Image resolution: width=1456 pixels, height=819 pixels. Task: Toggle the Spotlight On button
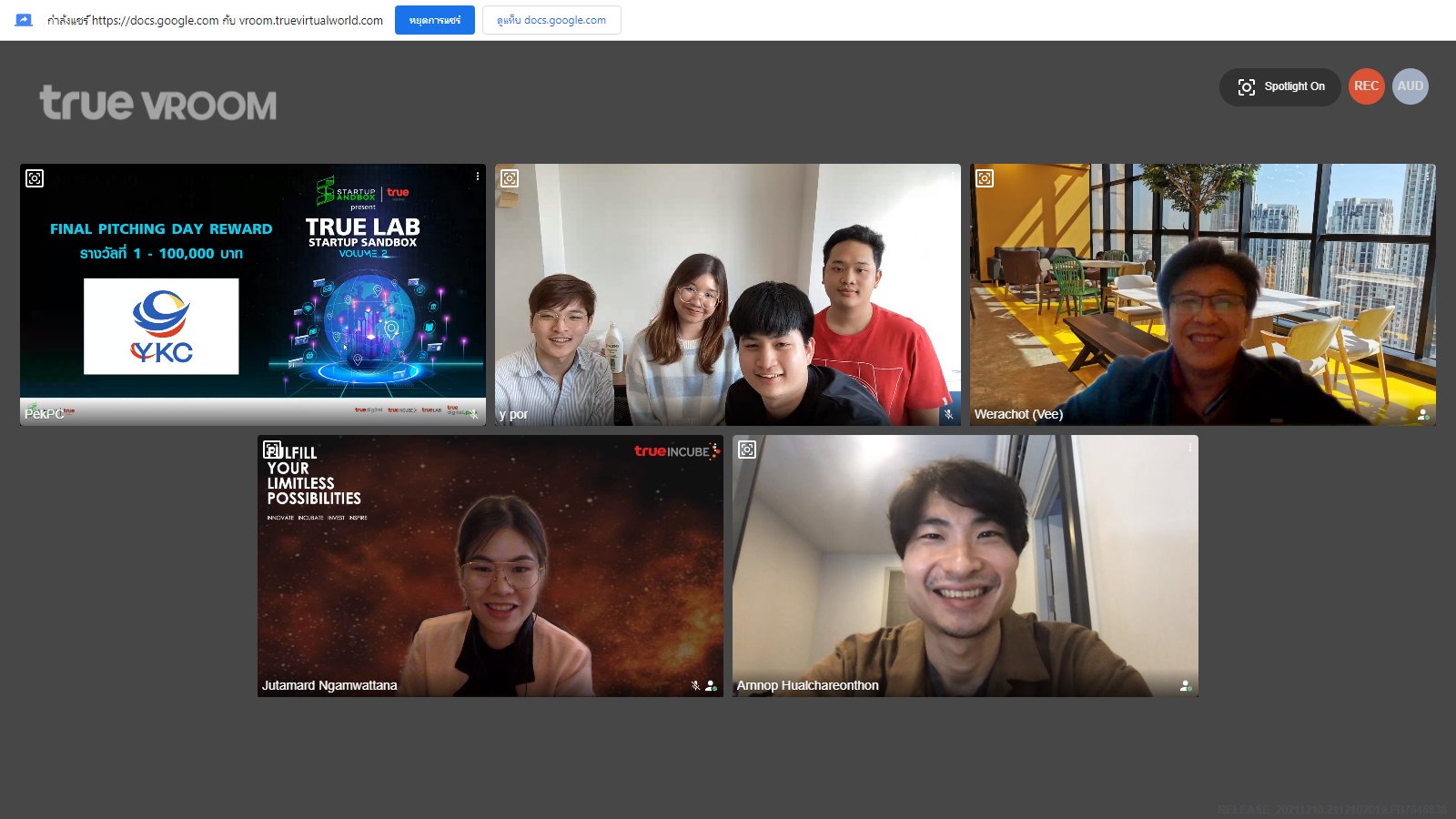click(1280, 86)
